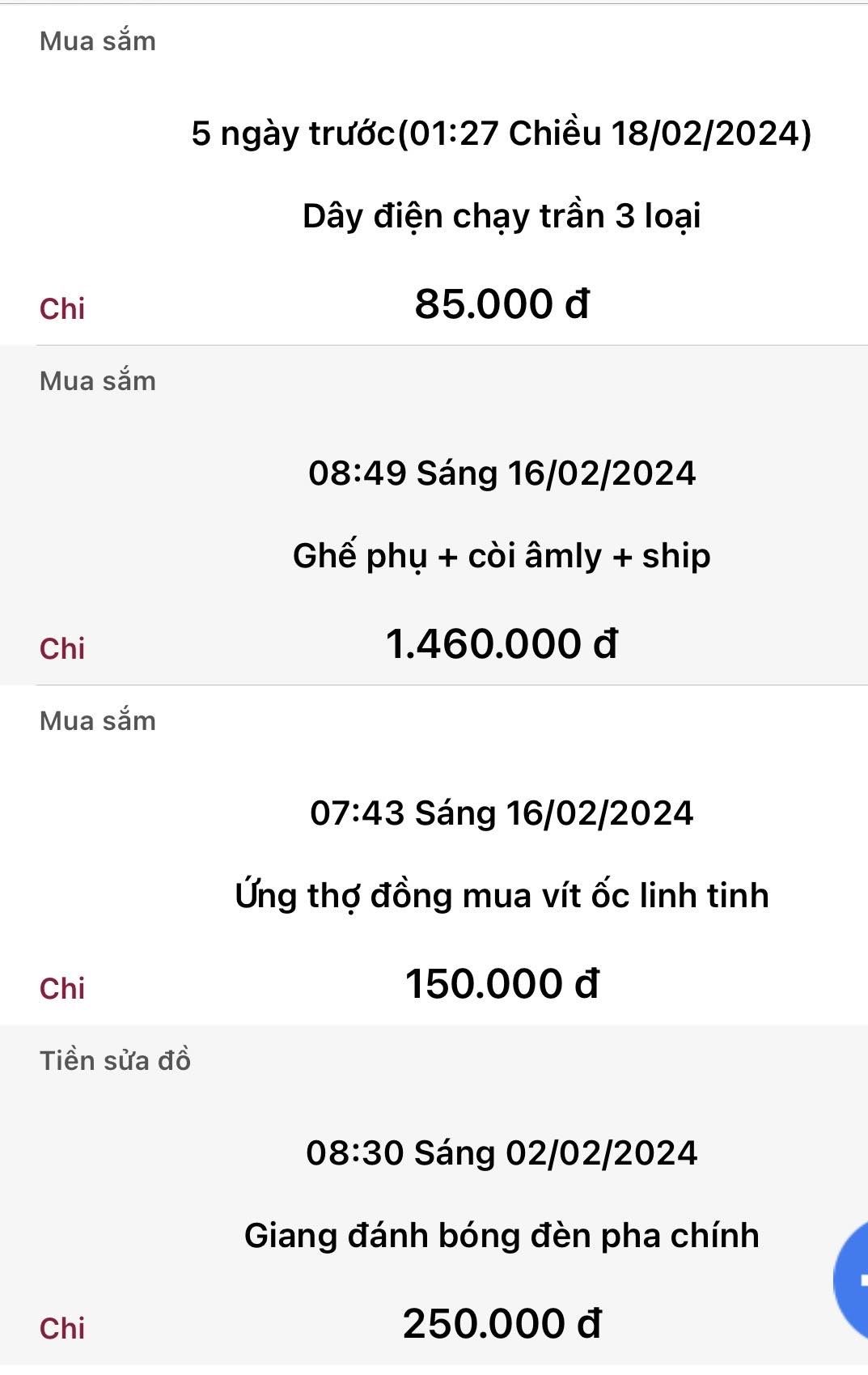Click the timestamp 08:49 Sáng 16/02/2024
This screenshot has width=868, height=1375.
(502, 473)
